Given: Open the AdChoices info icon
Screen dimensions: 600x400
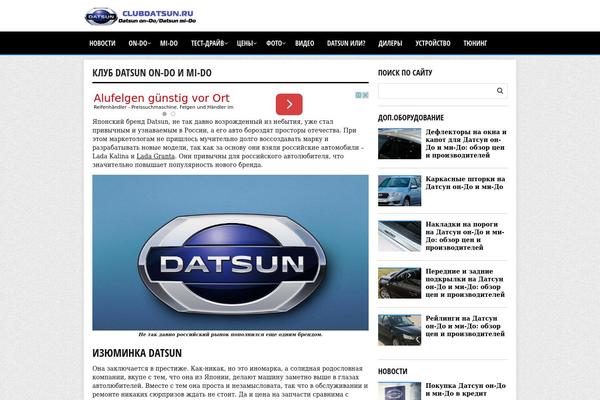Looking at the screenshot, I should pyautogui.click(x=359, y=95).
